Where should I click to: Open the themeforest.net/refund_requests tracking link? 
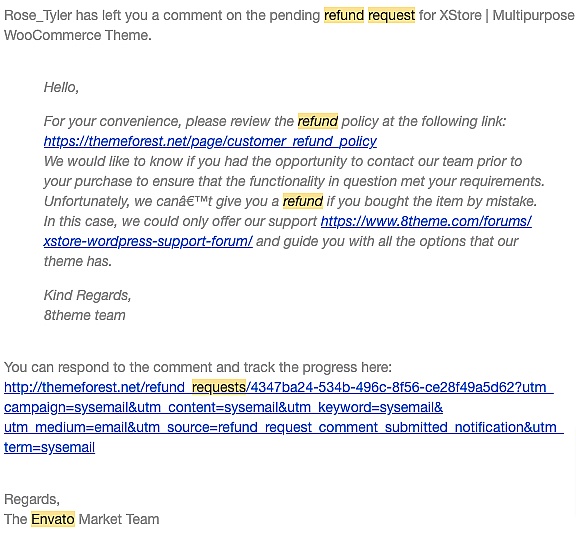tap(278, 387)
